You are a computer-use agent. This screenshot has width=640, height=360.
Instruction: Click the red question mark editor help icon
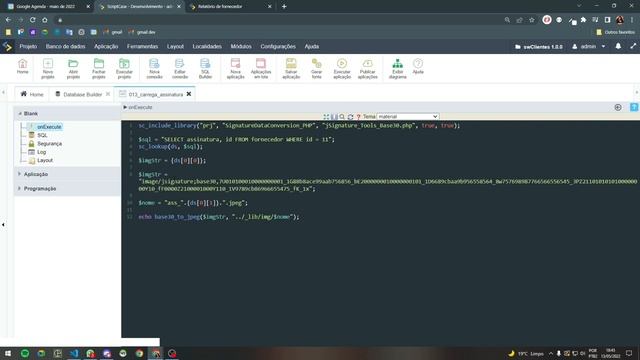pos(358,117)
